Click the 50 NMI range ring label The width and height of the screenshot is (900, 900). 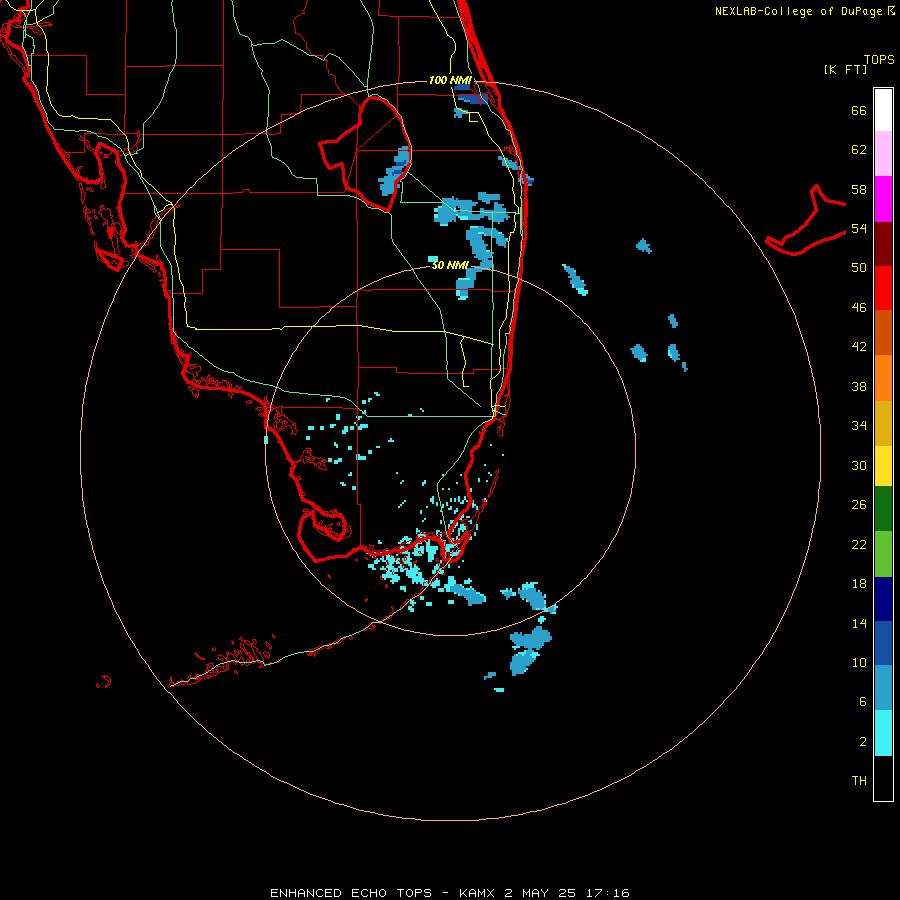(x=451, y=265)
